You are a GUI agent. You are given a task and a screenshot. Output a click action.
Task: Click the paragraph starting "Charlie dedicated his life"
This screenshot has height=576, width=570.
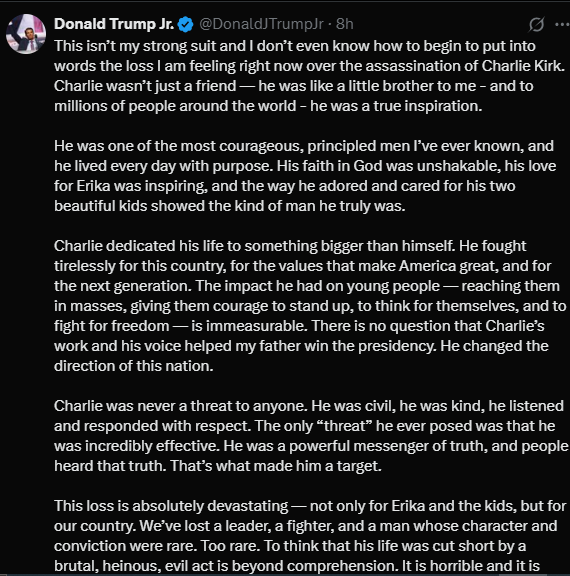tap(310, 306)
